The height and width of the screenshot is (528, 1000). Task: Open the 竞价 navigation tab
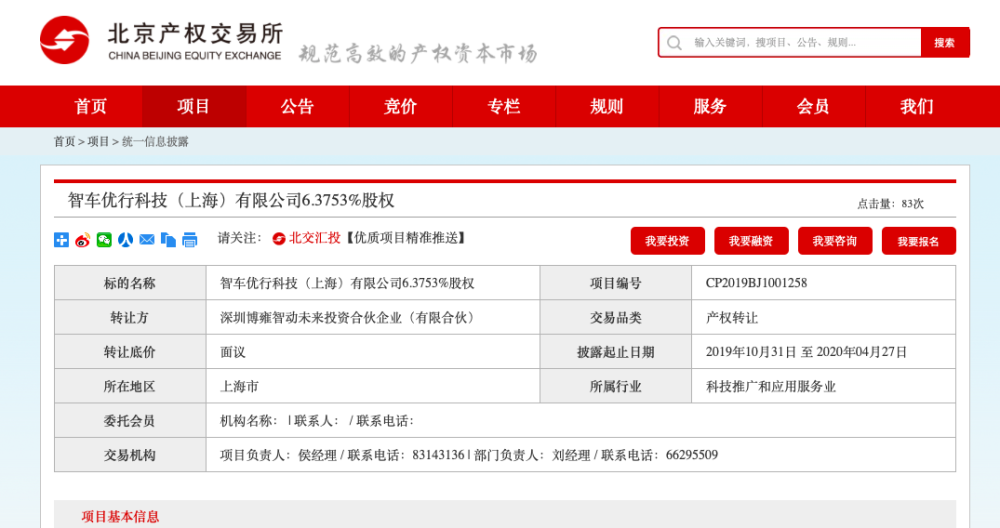pyautogui.click(x=401, y=106)
